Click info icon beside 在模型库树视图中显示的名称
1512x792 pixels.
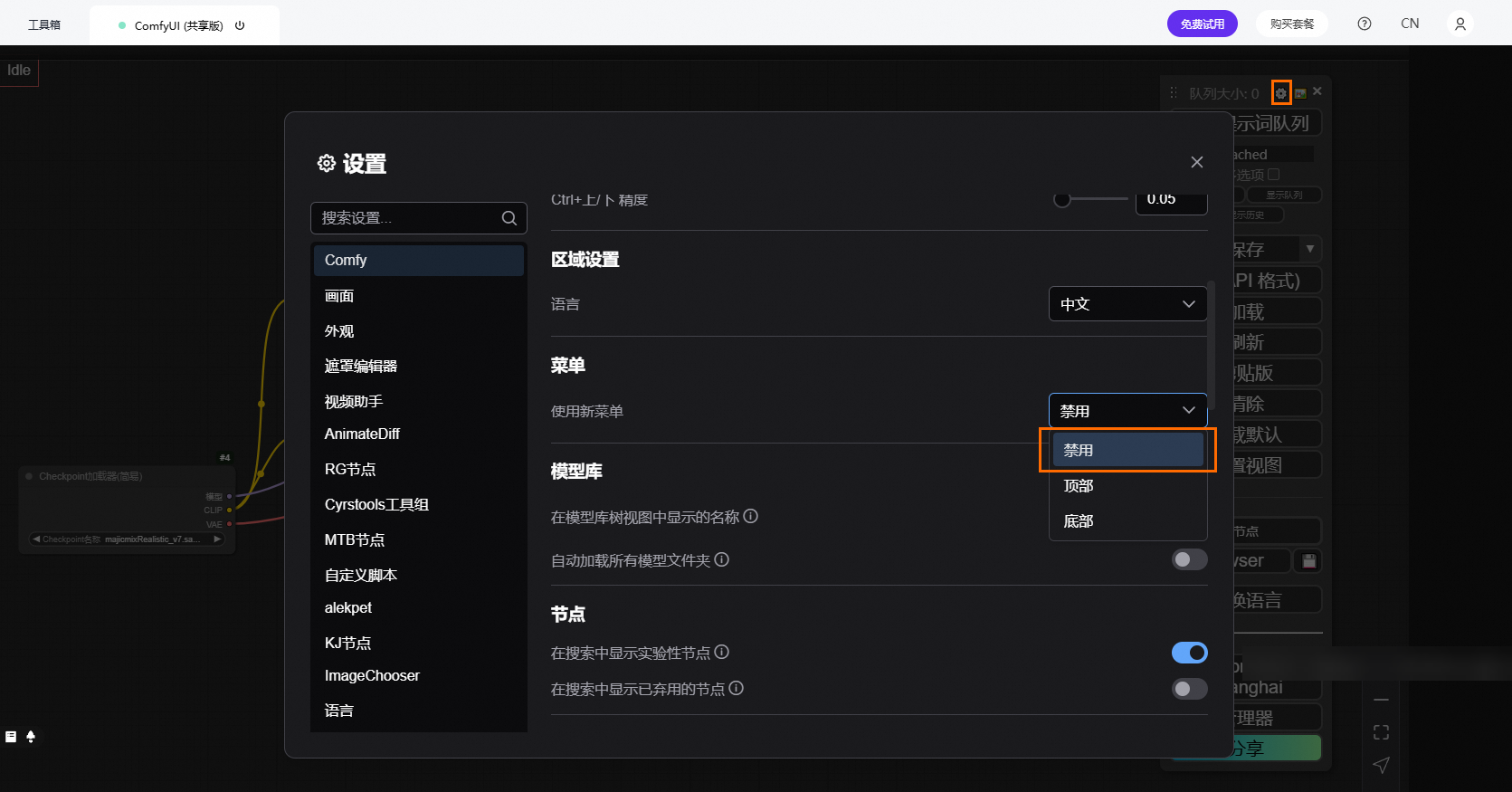pyautogui.click(x=751, y=516)
